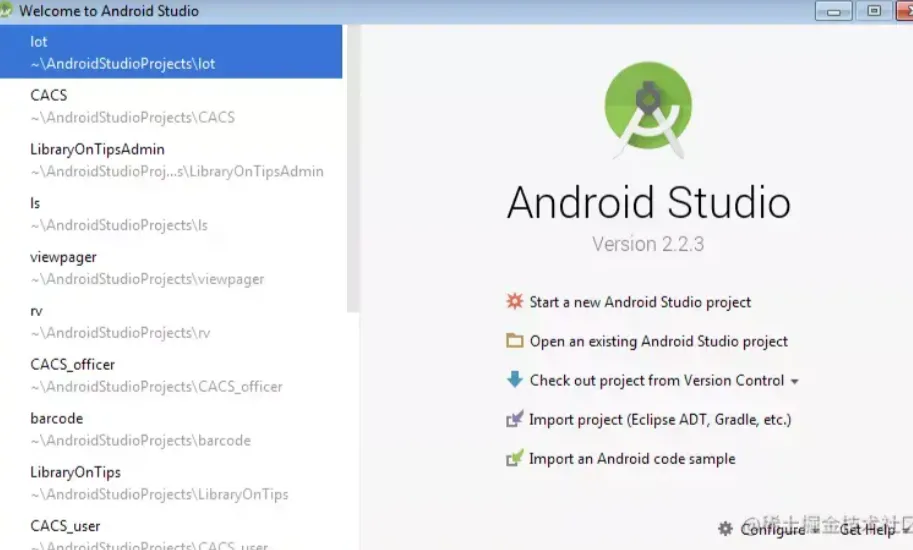
Task: Click the blue download arrow Version Control icon
Action: click(x=515, y=379)
